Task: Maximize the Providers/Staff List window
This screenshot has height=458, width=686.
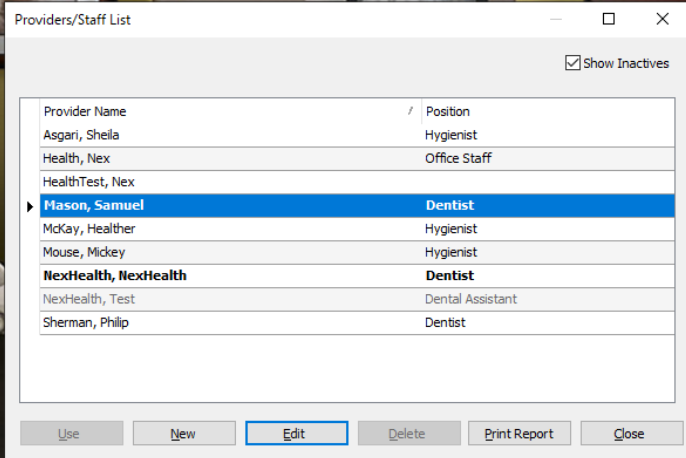Action: click(609, 19)
